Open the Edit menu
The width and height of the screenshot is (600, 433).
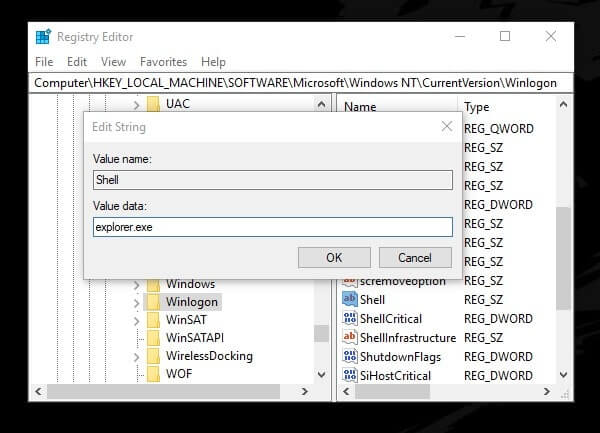click(77, 62)
